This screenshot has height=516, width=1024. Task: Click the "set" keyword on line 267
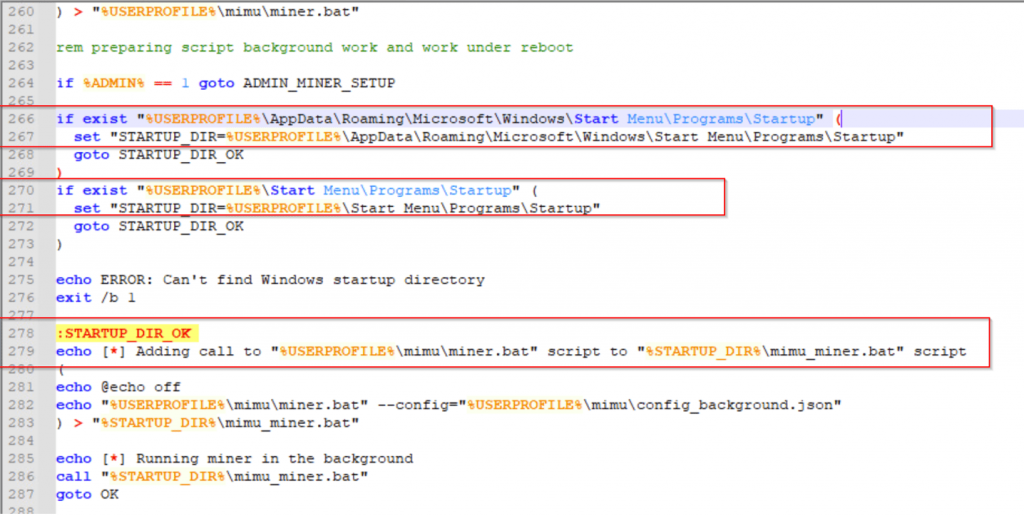[87, 137]
